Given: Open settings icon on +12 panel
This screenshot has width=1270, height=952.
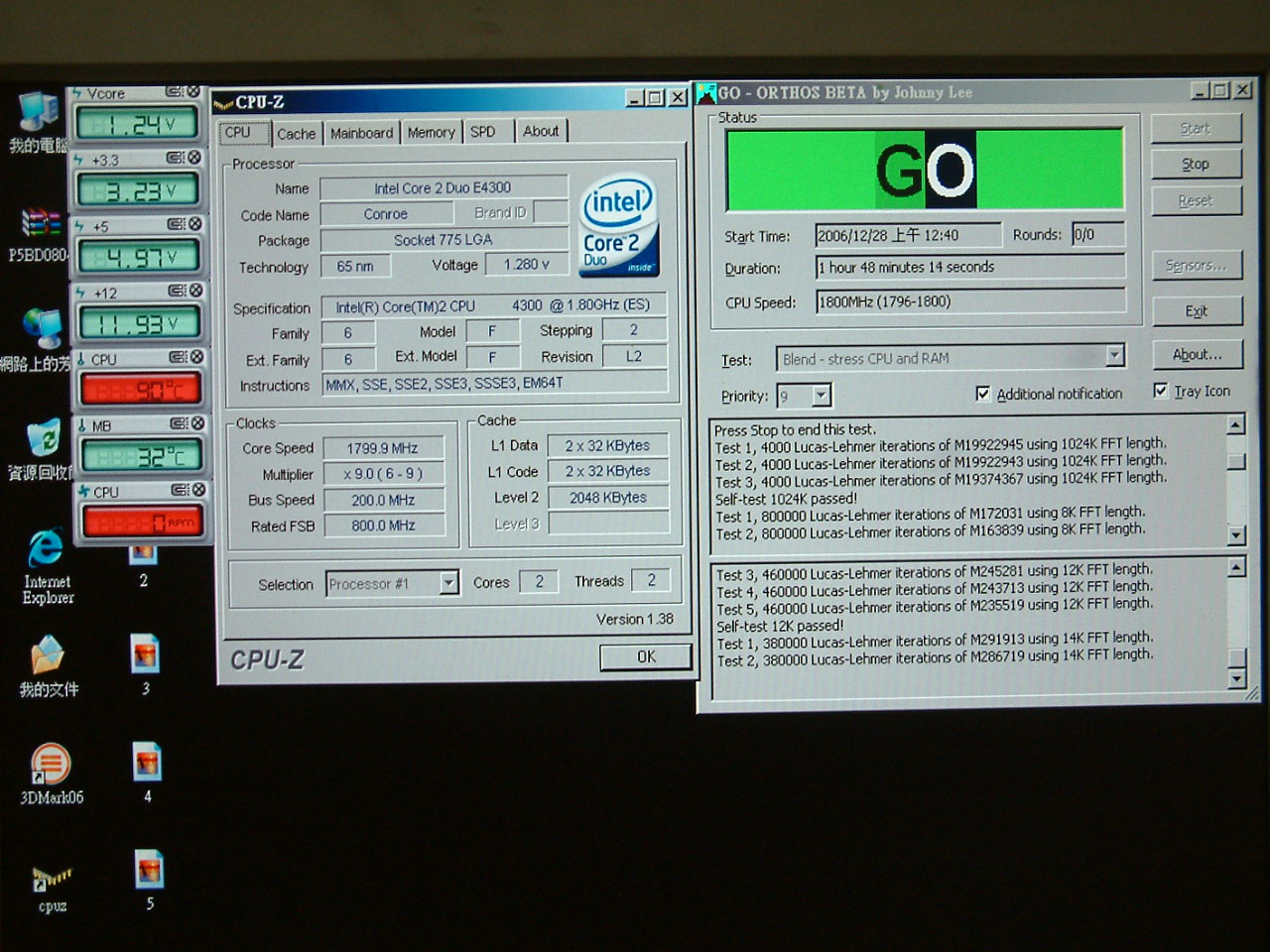Looking at the screenshot, I should coord(178,291).
